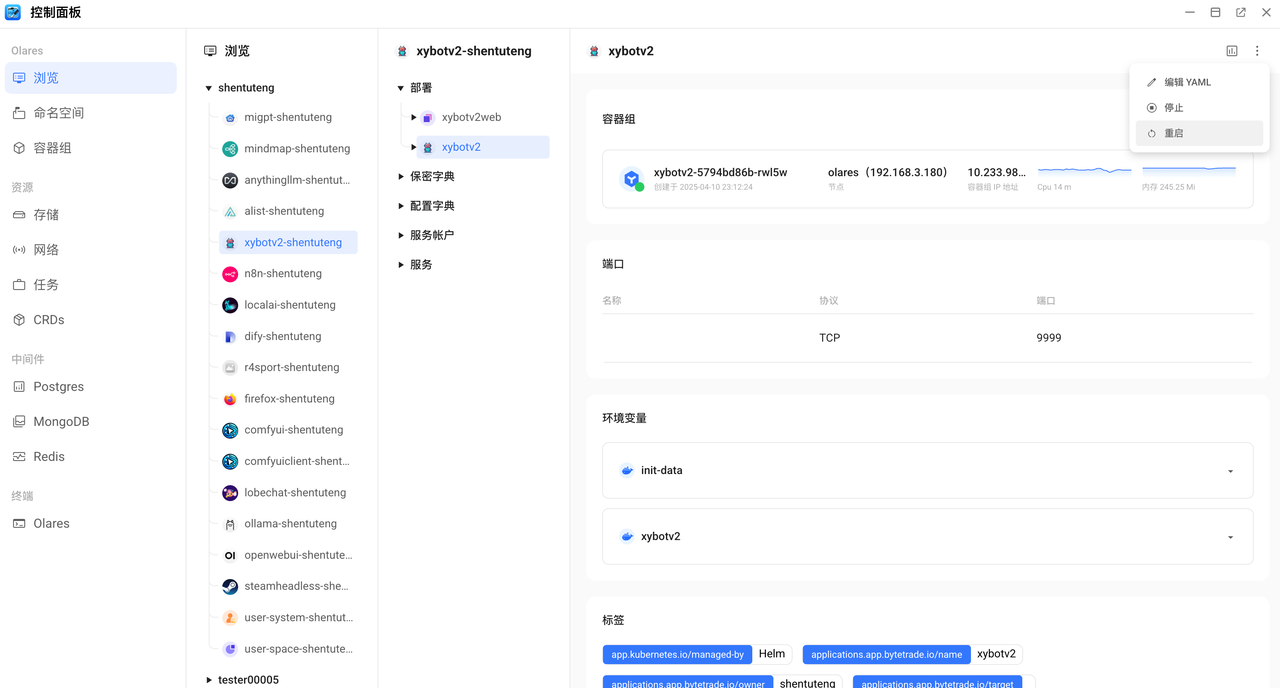Select the 存储 storage sidebar item
1280x688 pixels.
46,215
